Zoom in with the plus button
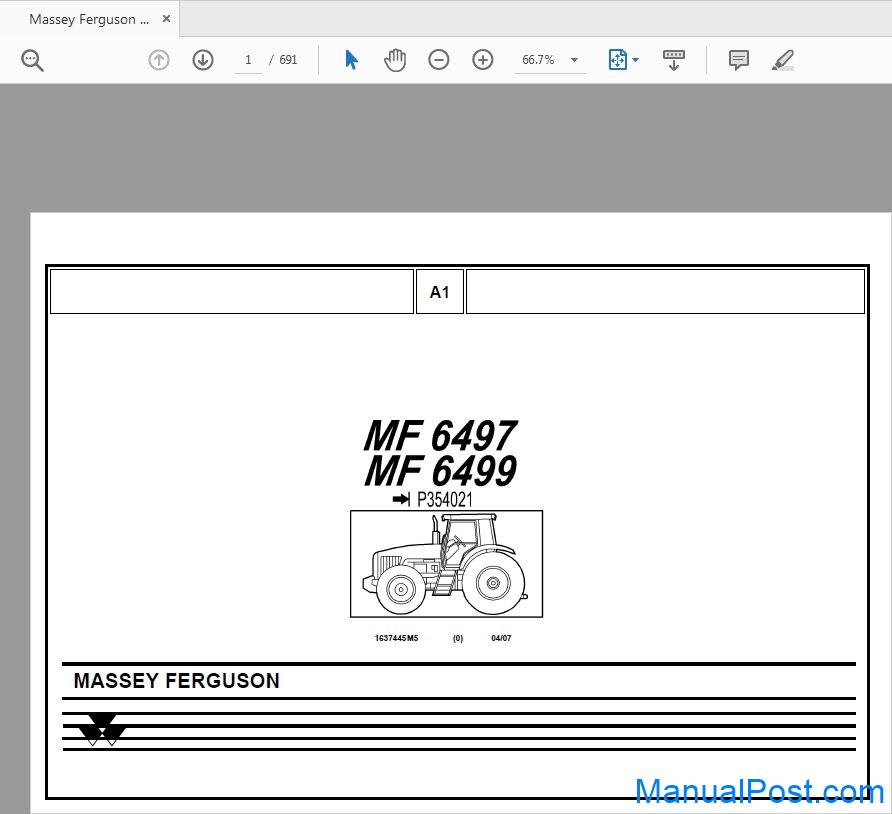Image resolution: width=892 pixels, height=814 pixels. coord(482,60)
